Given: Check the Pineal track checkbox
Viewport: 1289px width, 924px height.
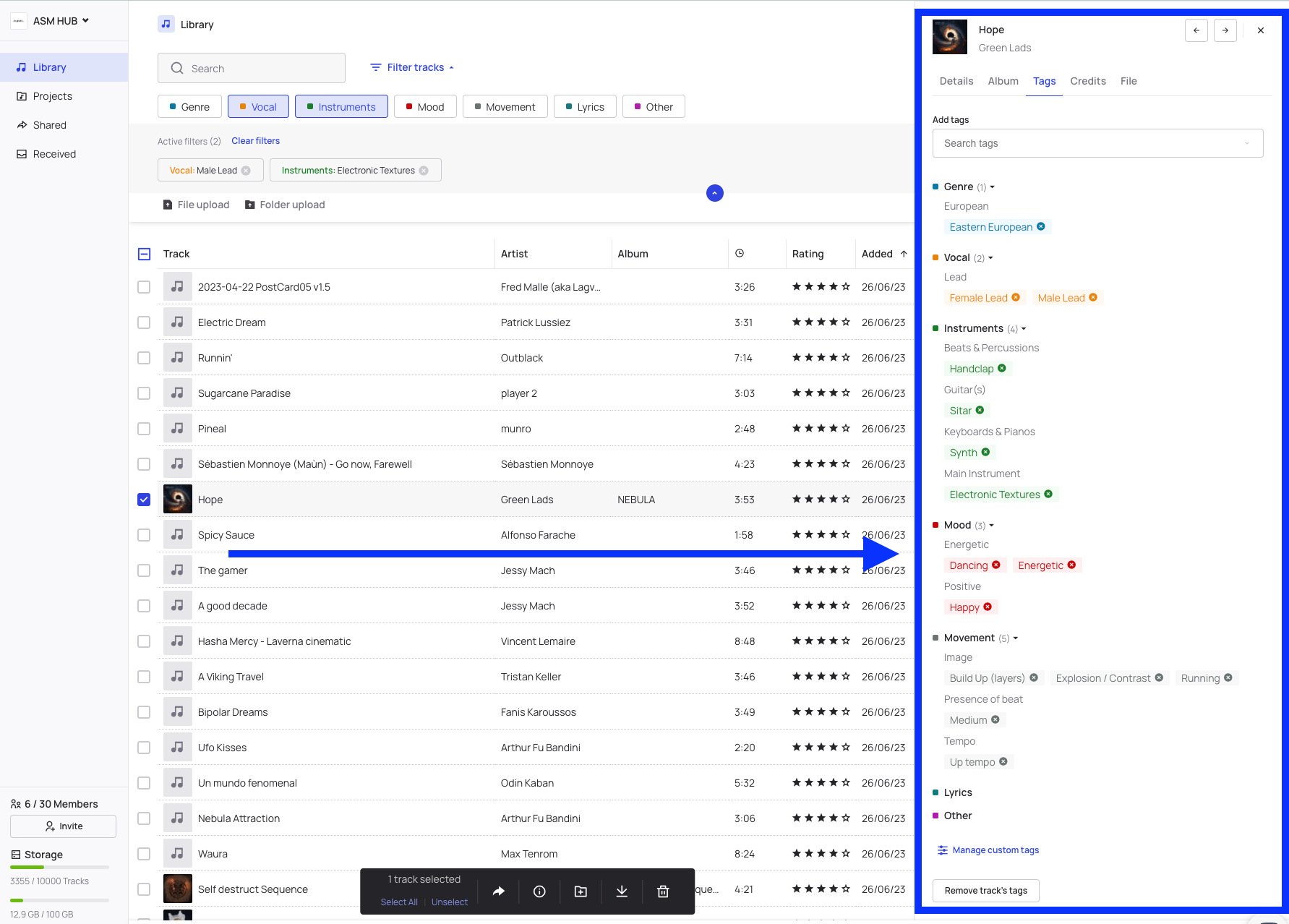Looking at the screenshot, I should [144, 429].
